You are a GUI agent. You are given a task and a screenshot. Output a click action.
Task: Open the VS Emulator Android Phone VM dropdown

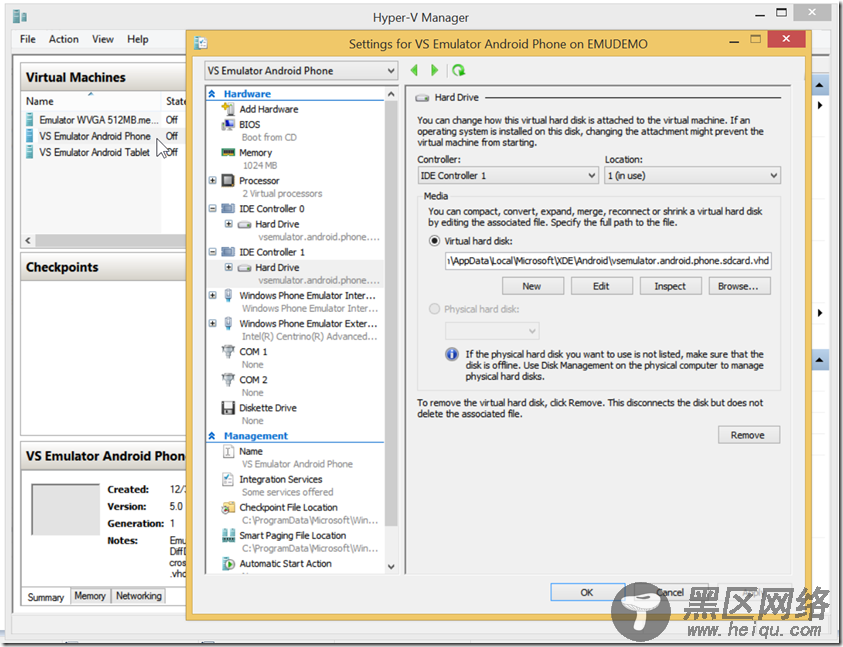coord(301,71)
